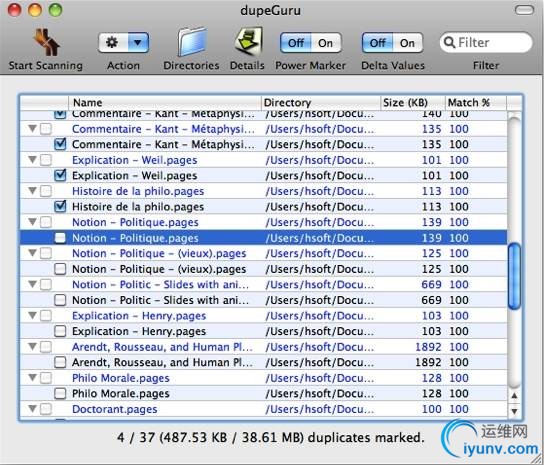The width and height of the screenshot is (544, 465).
Task: Open the Directories folder icon
Action: pyautogui.click(x=192, y=42)
